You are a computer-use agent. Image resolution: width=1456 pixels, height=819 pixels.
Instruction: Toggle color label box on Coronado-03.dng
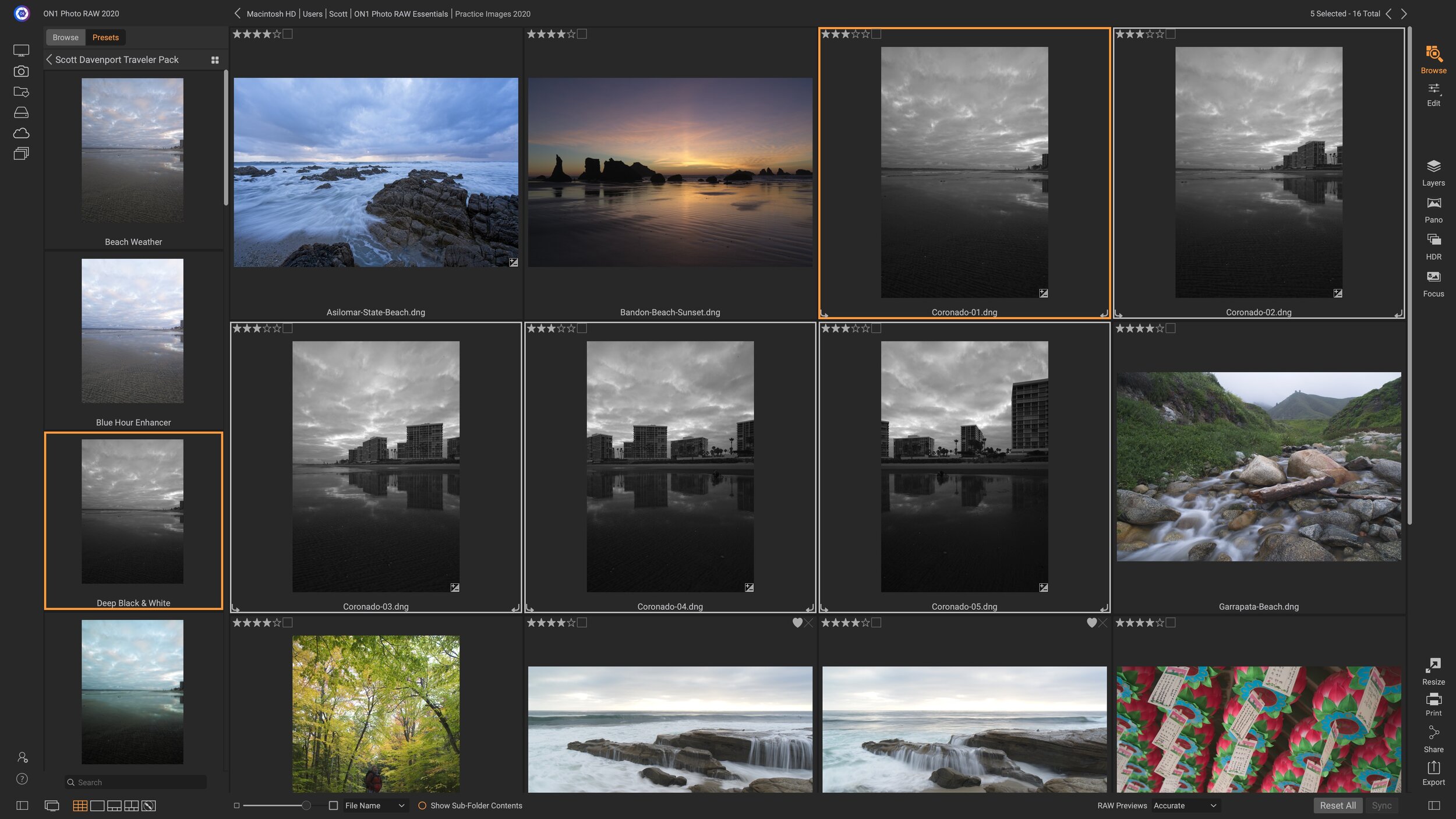[x=288, y=328]
